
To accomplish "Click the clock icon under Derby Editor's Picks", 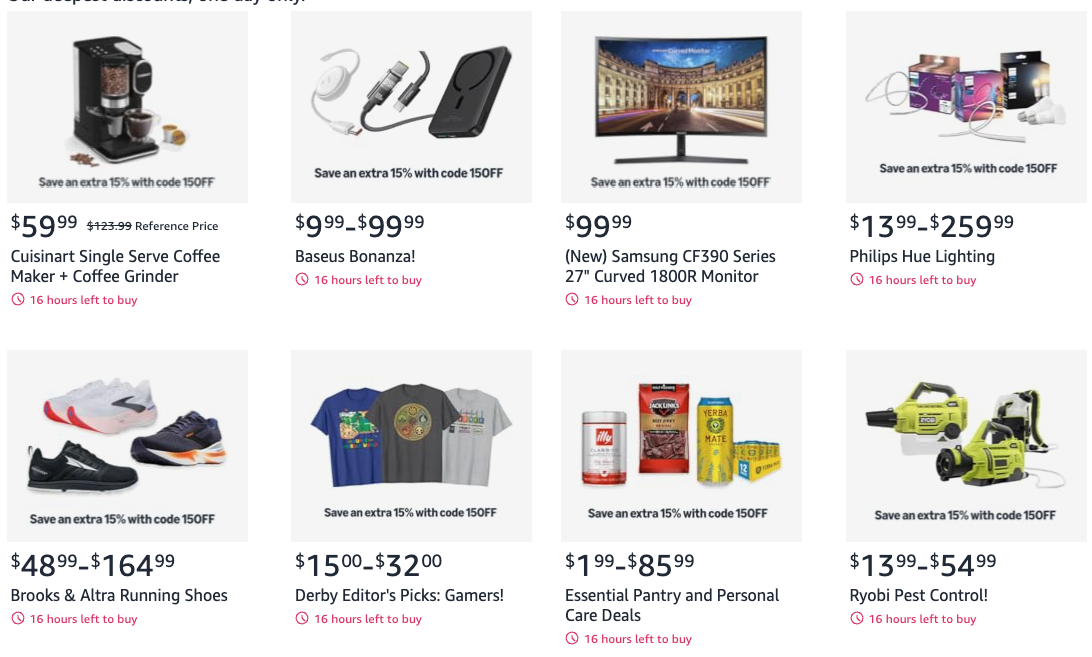I will coord(302,619).
